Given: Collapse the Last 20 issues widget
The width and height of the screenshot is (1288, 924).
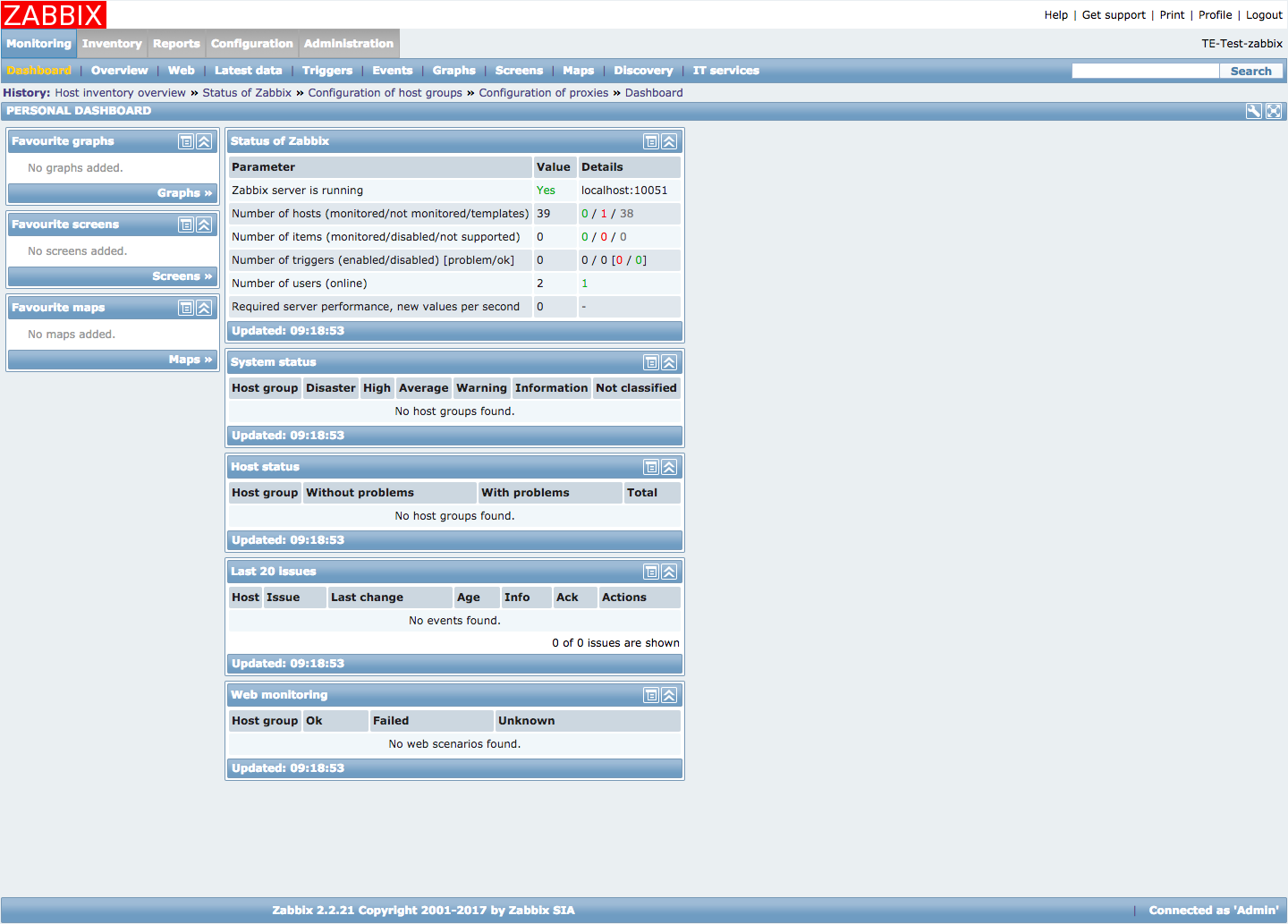Looking at the screenshot, I should [x=669, y=572].
